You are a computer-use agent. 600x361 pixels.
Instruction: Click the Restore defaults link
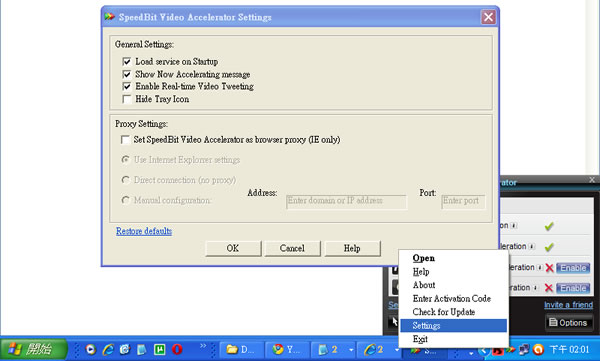click(x=144, y=231)
